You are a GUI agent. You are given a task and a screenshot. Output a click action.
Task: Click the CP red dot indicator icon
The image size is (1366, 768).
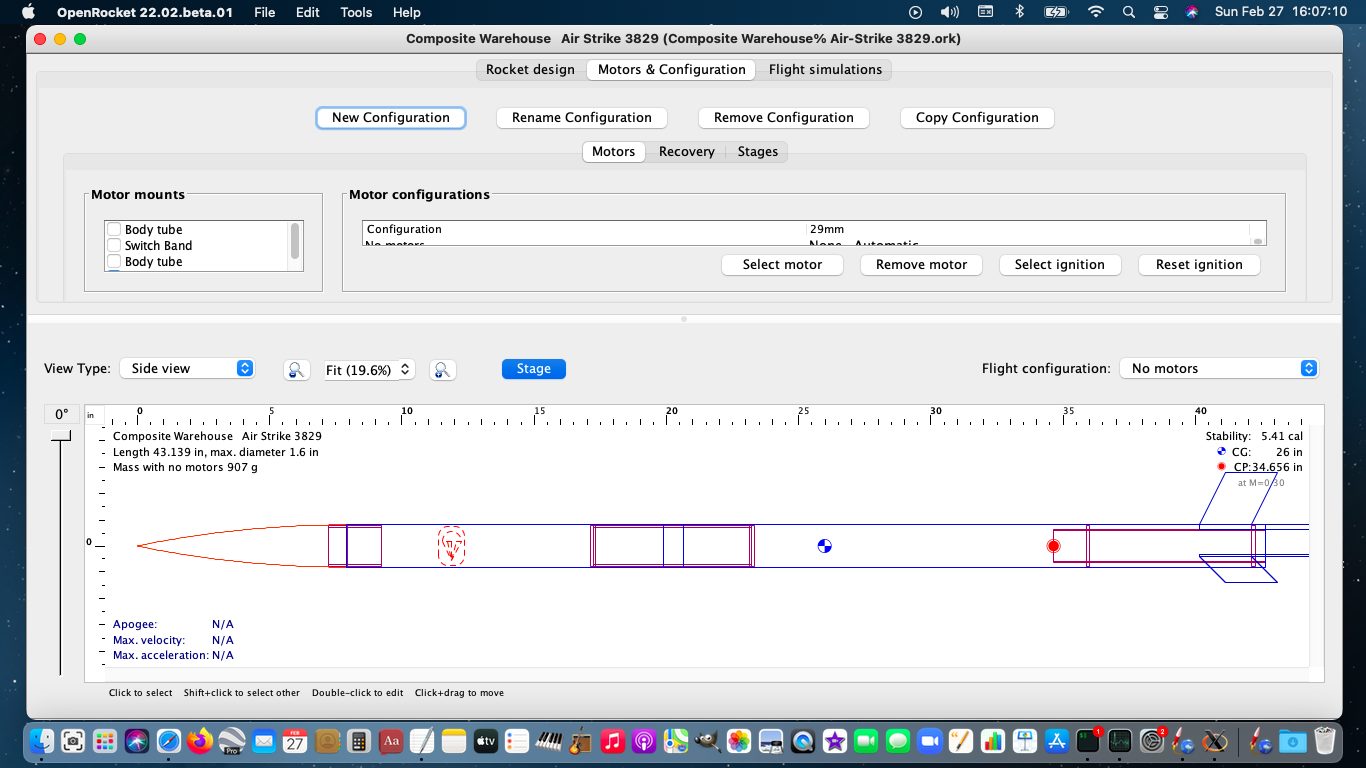pos(1223,467)
